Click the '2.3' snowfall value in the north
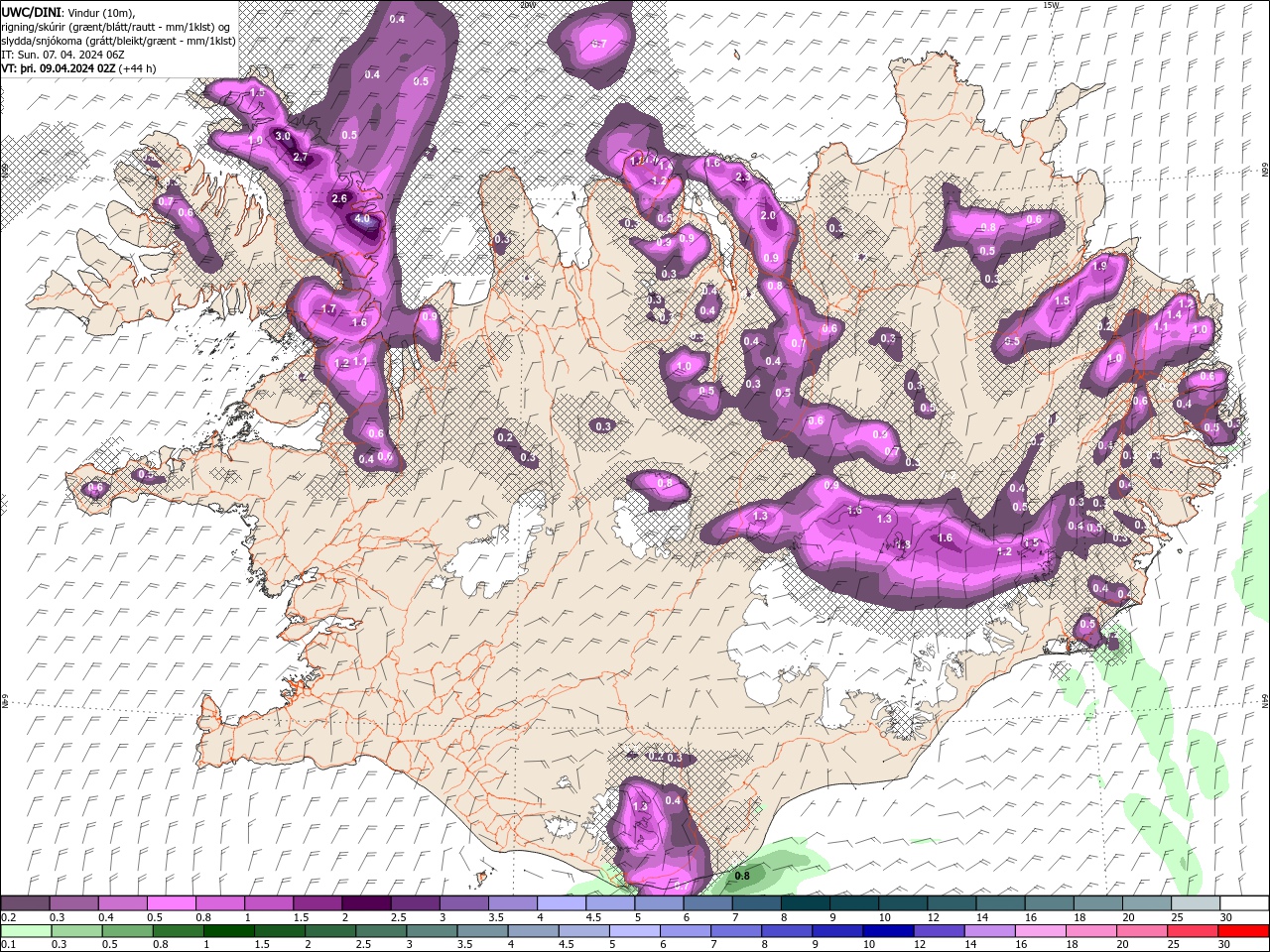 point(743,178)
